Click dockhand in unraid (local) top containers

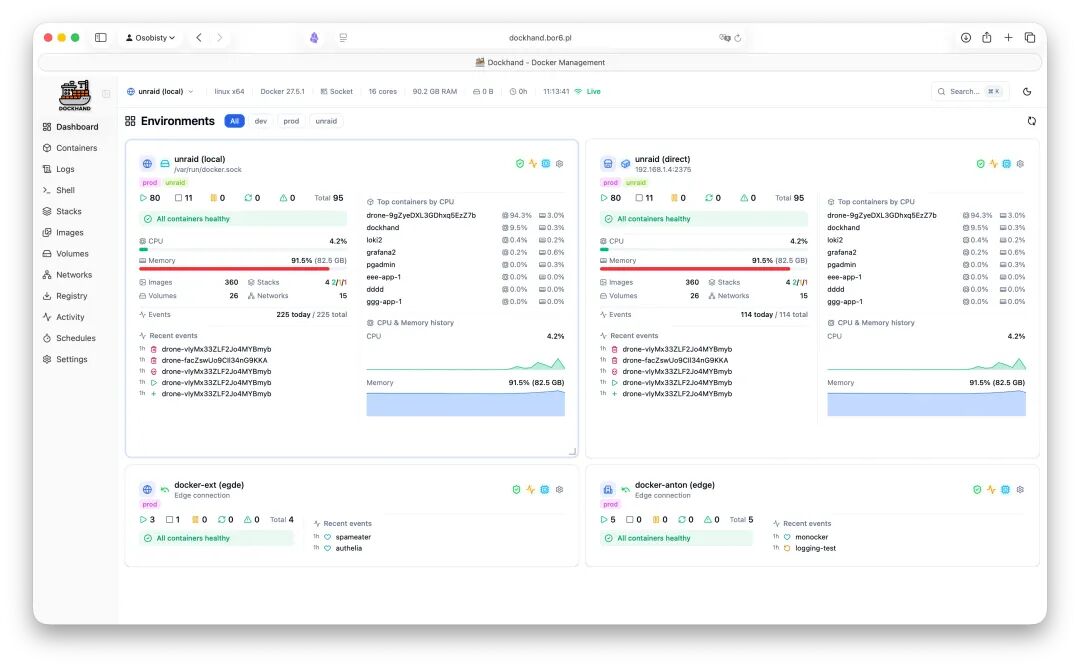(382, 228)
